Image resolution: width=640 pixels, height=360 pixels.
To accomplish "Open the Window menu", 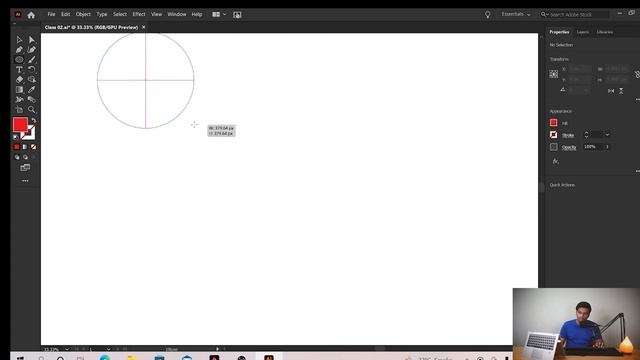I will pyautogui.click(x=177, y=14).
